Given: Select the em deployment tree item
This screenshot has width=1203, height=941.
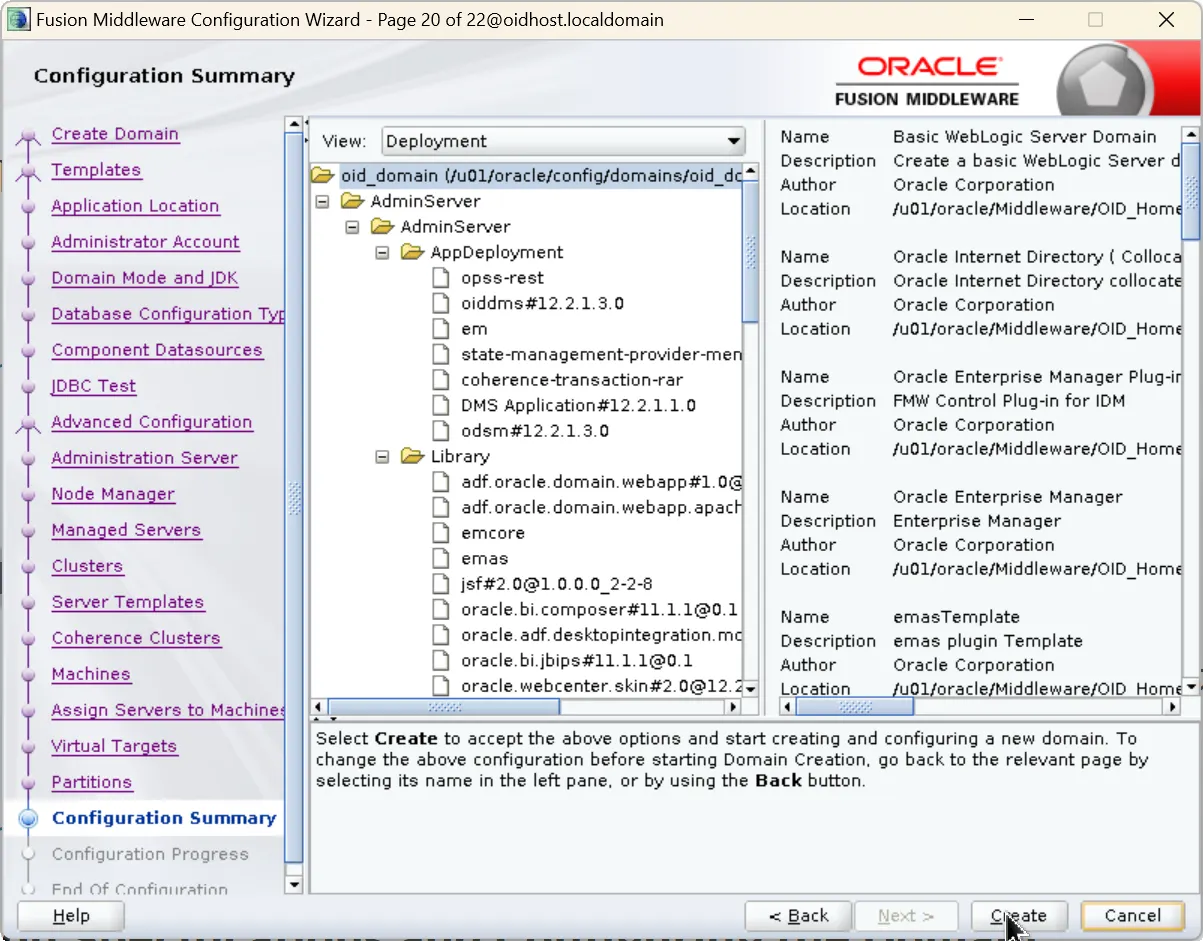Looking at the screenshot, I should 474,329.
